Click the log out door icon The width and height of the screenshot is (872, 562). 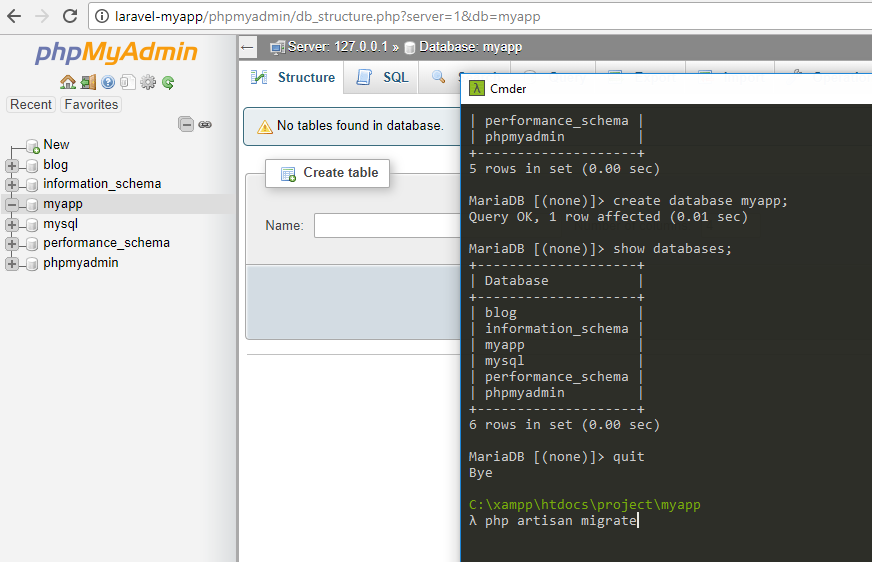(x=88, y=82)
